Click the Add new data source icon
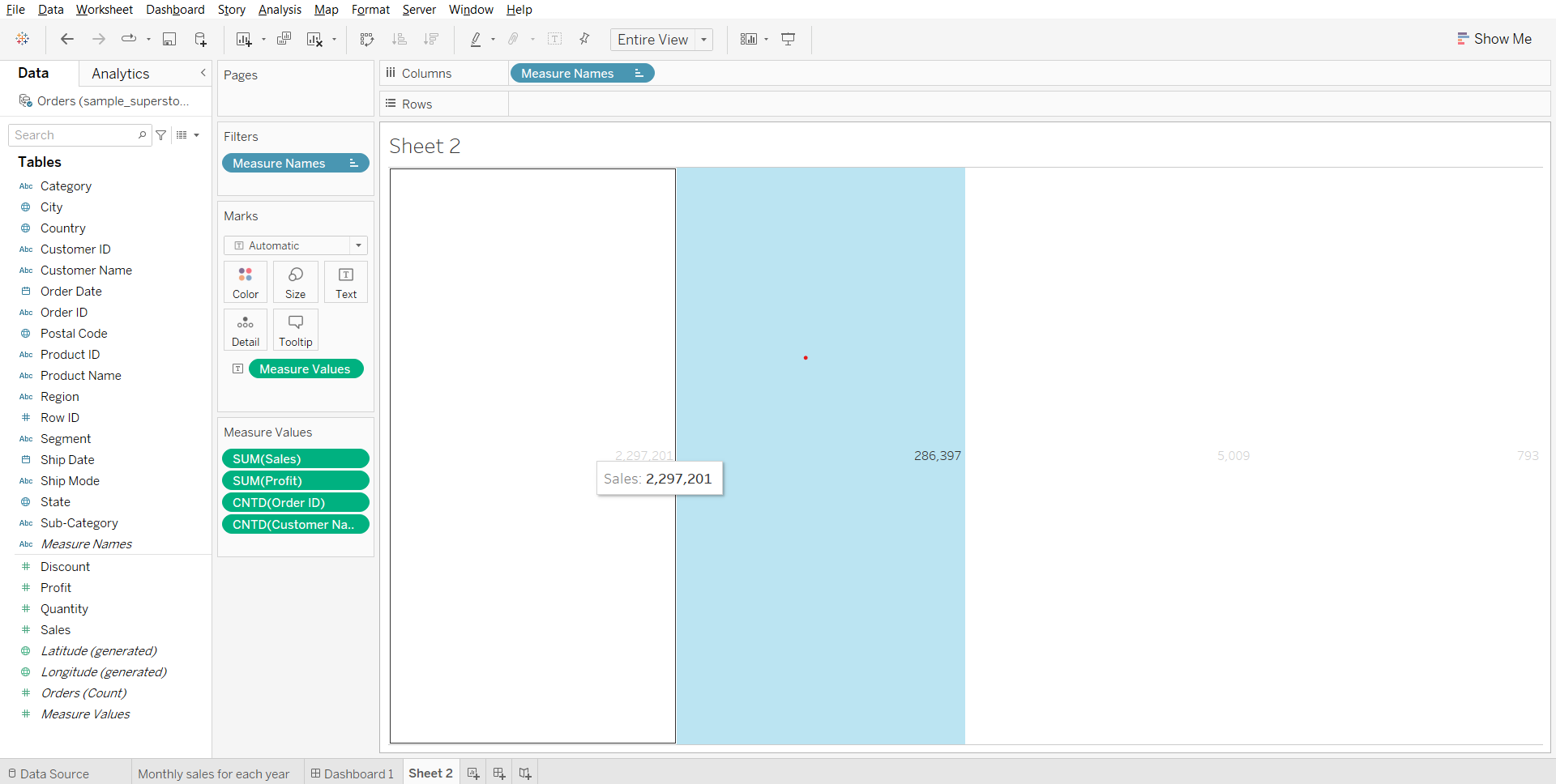Image resolution: width=1556 pixels, height=784 pixels. pyautogui.click(x=201, y=39)
